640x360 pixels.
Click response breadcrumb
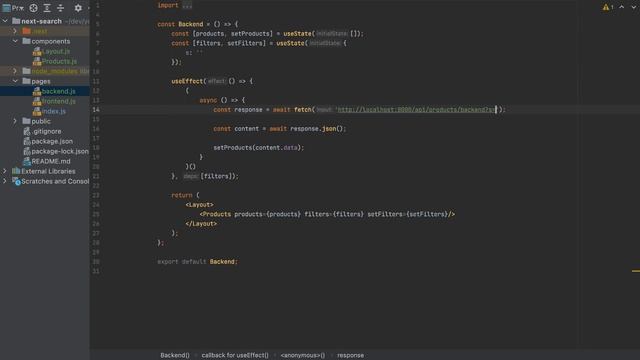pos(350,355)
